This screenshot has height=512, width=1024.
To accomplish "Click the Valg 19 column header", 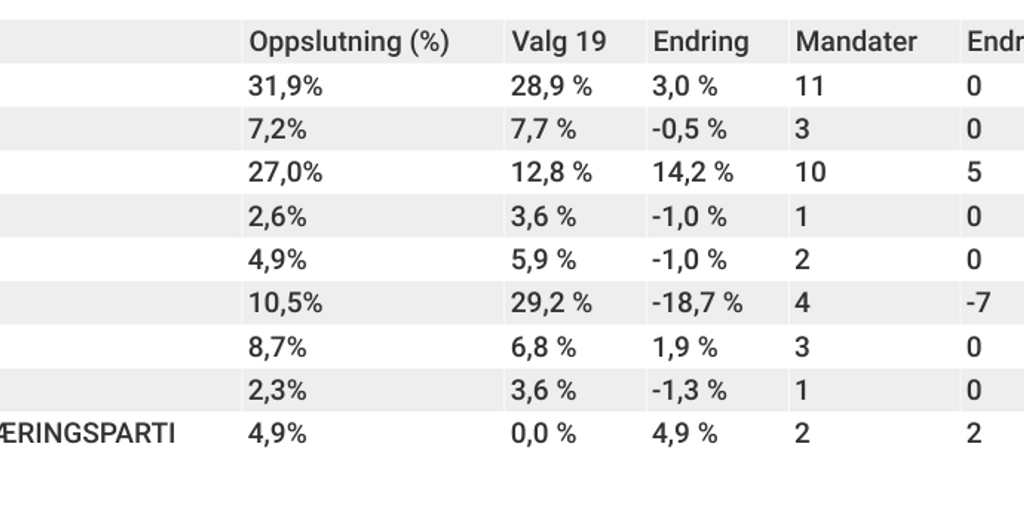I will click(558, 42).
